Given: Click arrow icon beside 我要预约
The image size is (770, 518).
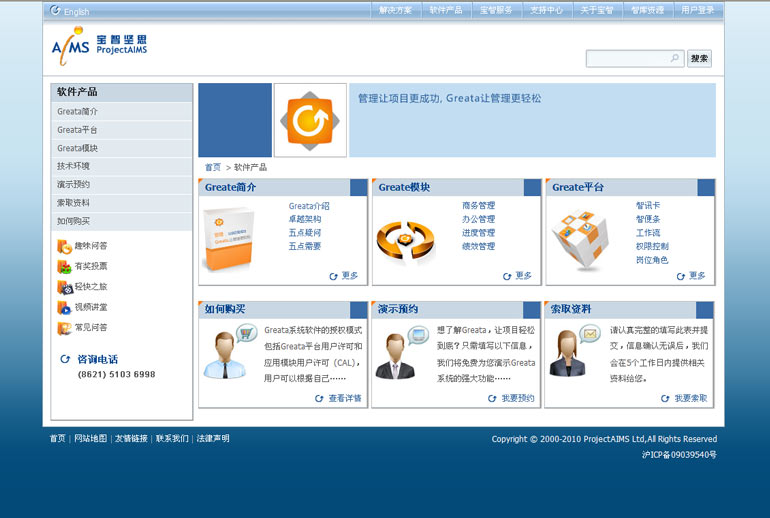Looking at the screenshot, I should [492, 398].
